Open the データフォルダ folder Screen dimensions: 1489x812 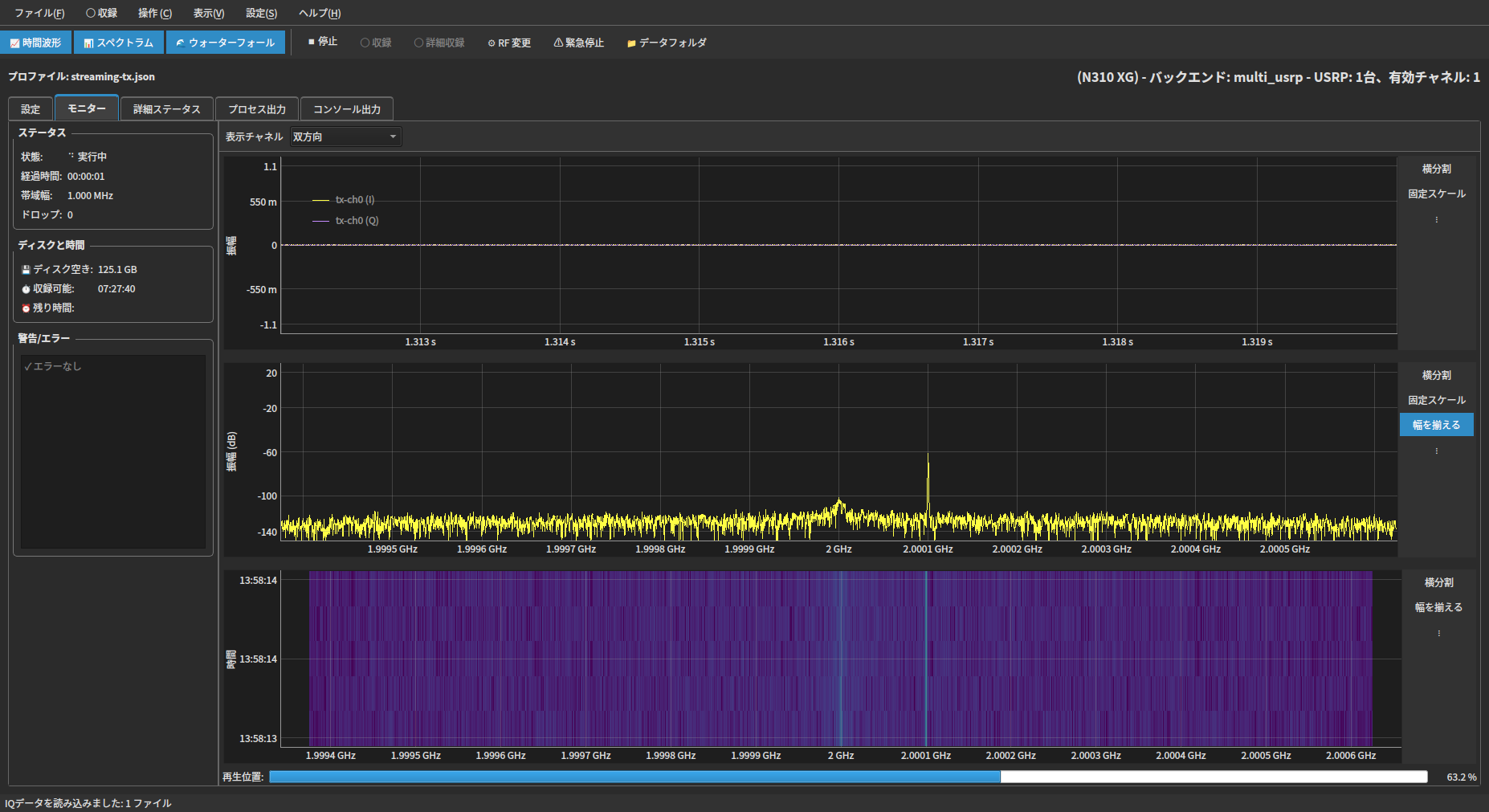(x=667, y=43)
